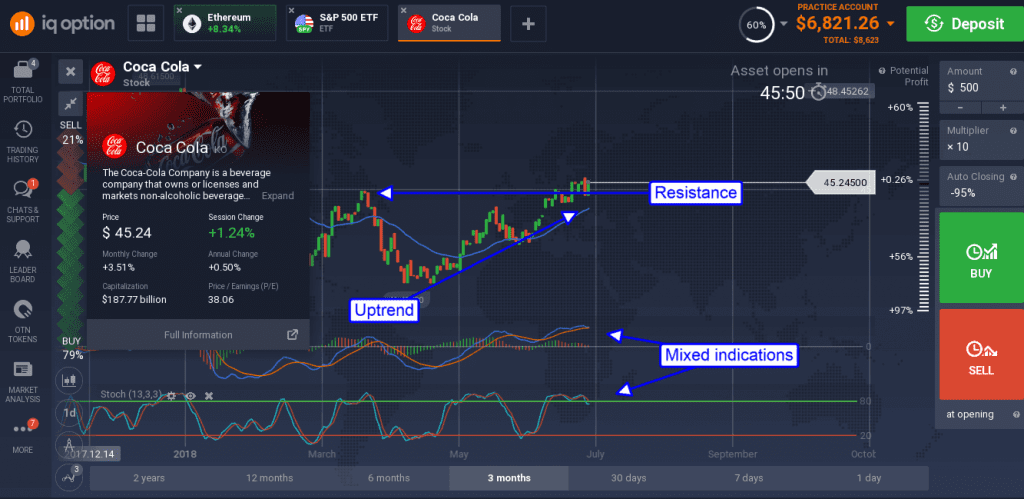The width and height of the screenshot is (1024, 499).
Task: Click the red SELL button
Action: pos(981,354)
